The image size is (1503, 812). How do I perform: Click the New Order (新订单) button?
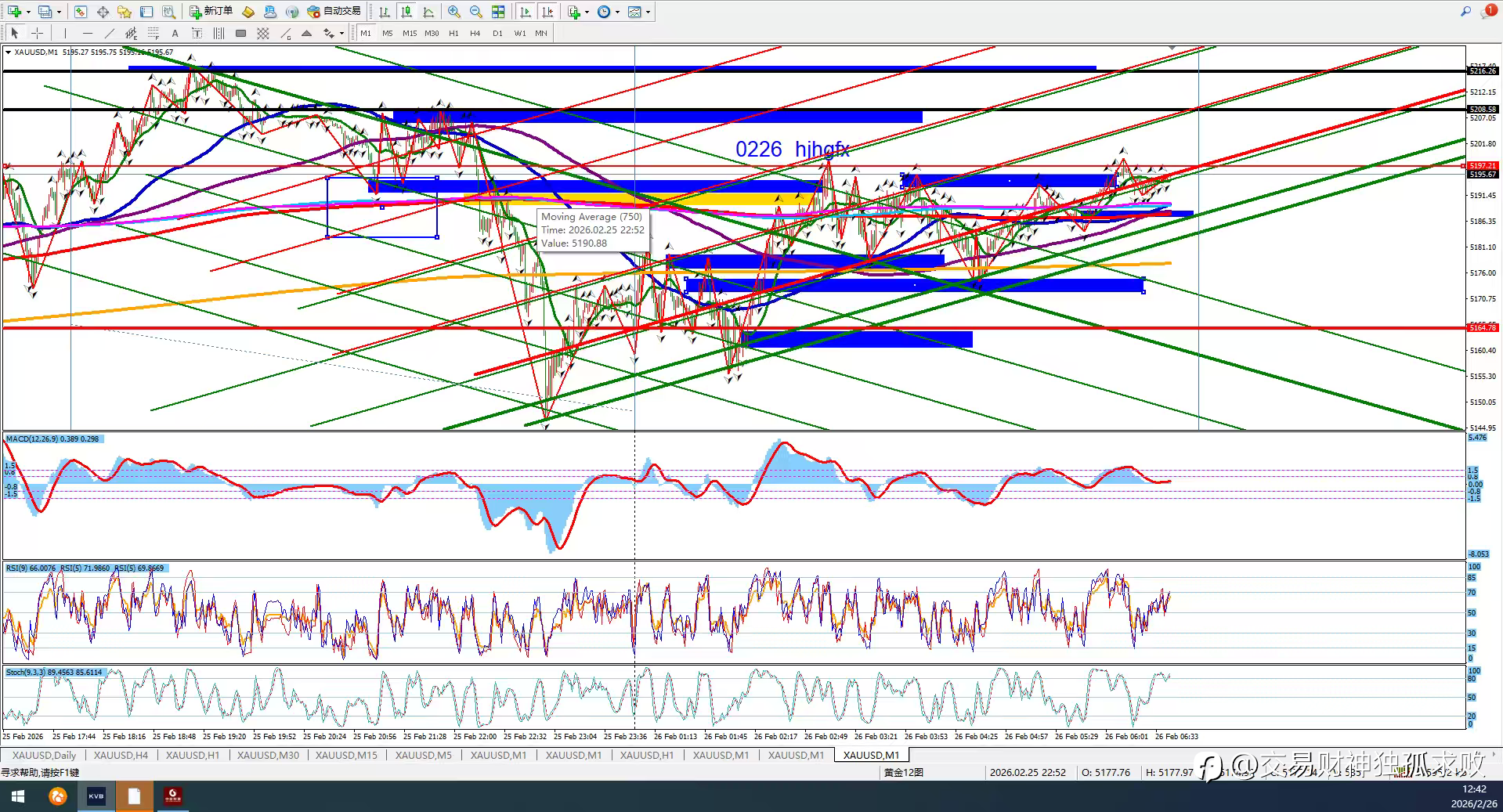click(x=211, y=11)
